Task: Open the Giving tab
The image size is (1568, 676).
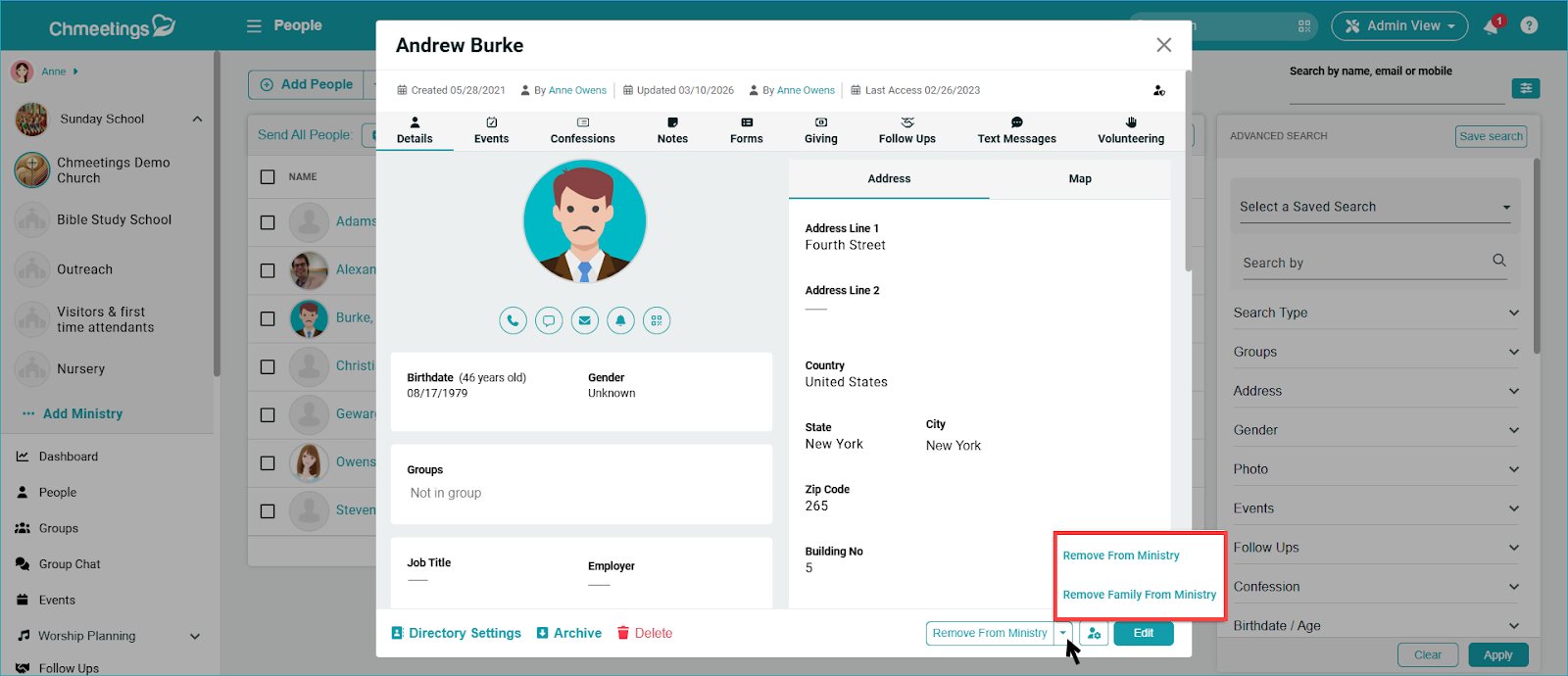Action: pyautogui.click(x=820, y=130)
